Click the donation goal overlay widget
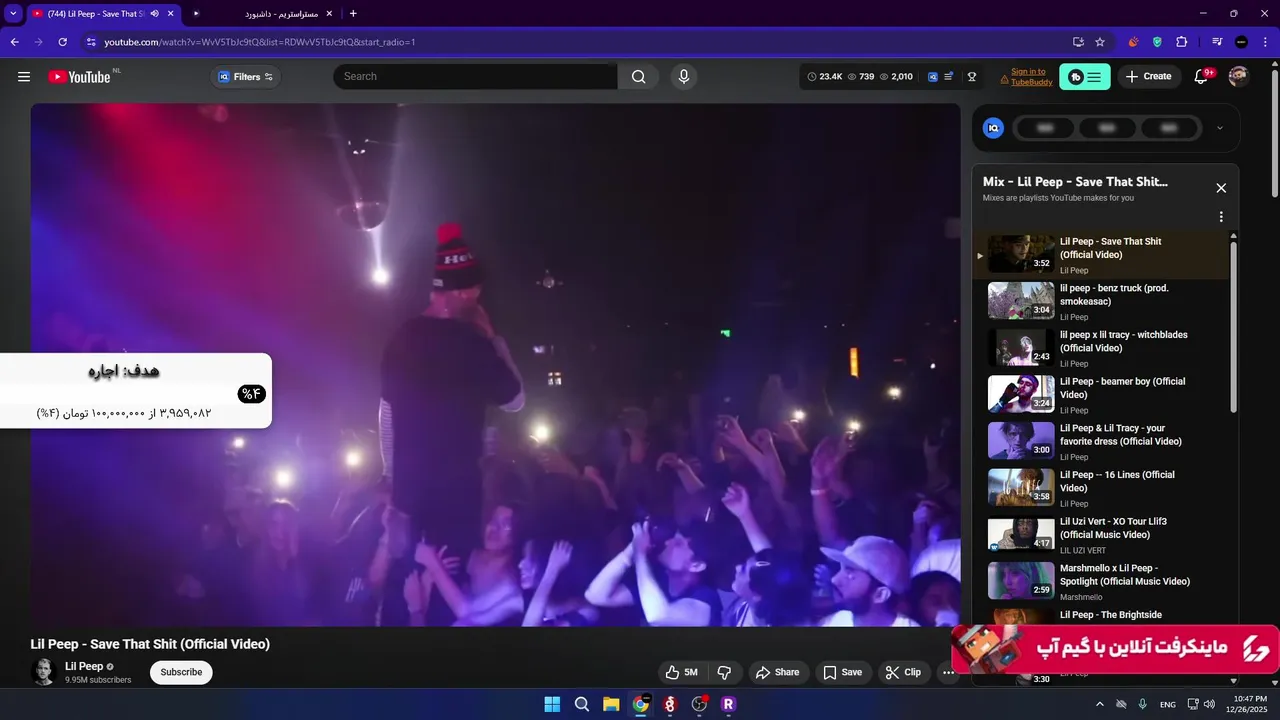1280x720 pixels. (x=135, y=391)
